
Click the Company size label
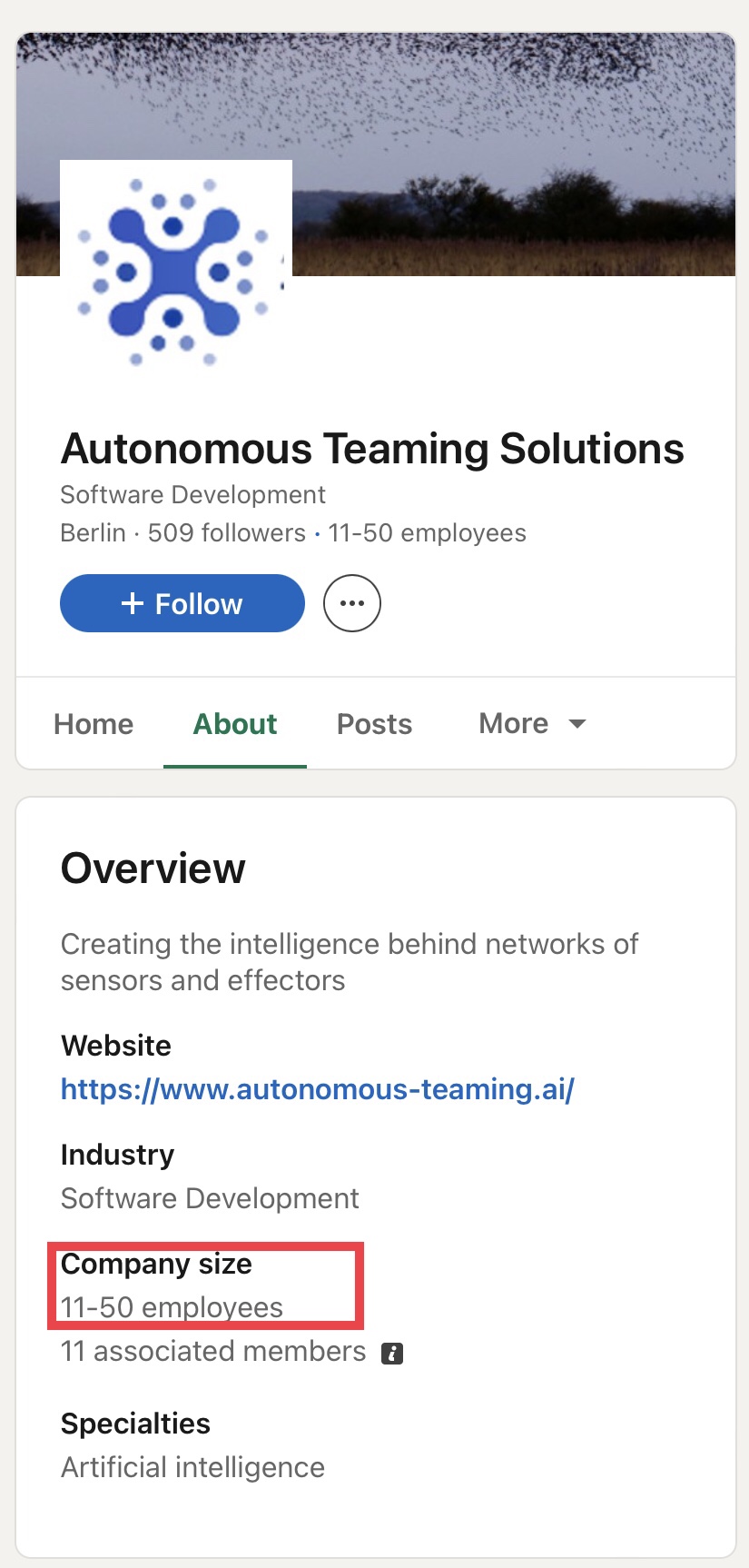point(156,1264)
